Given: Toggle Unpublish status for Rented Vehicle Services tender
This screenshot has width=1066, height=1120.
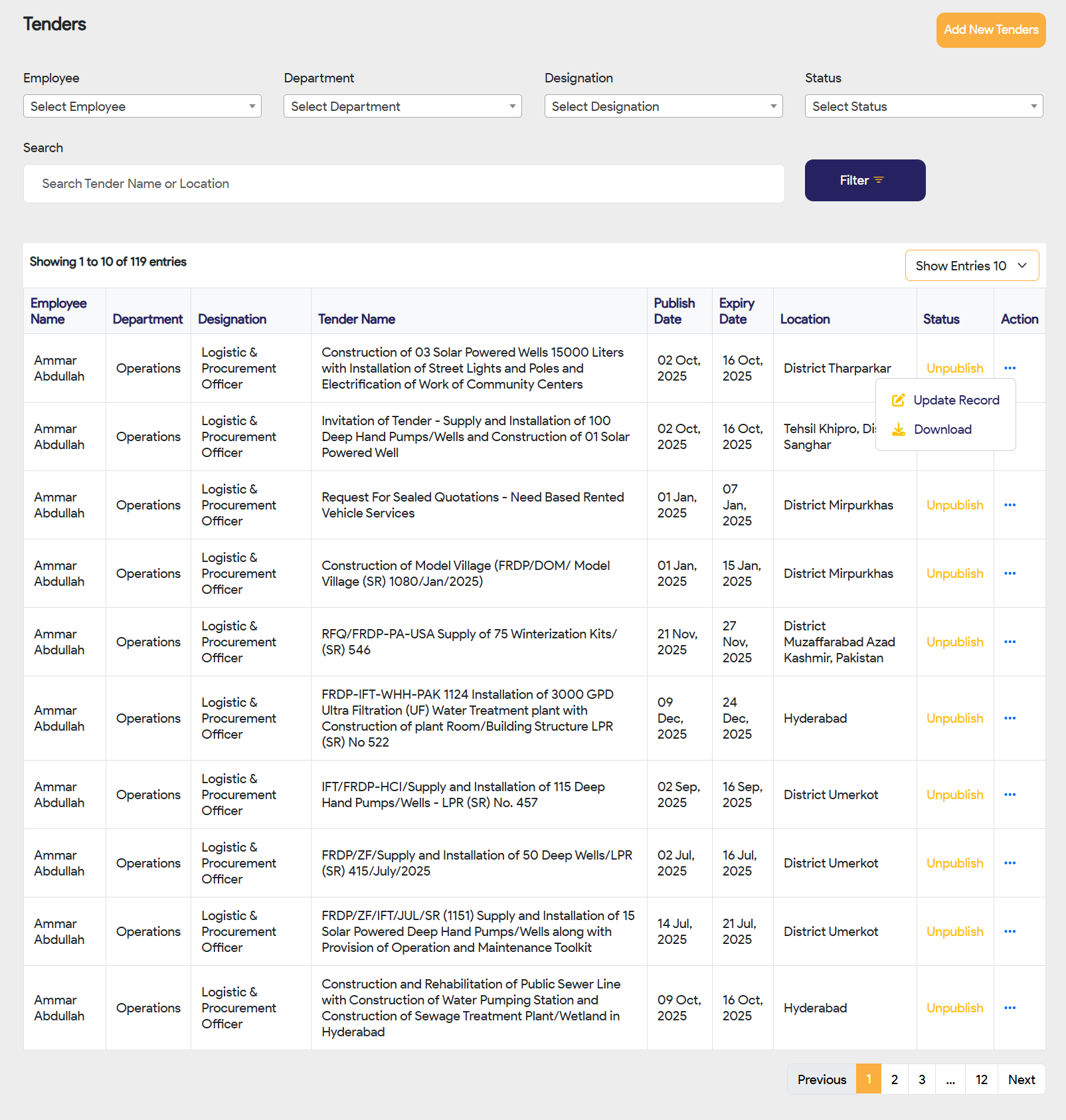Looking at the screenshot, I should click(x=954, y=505).
